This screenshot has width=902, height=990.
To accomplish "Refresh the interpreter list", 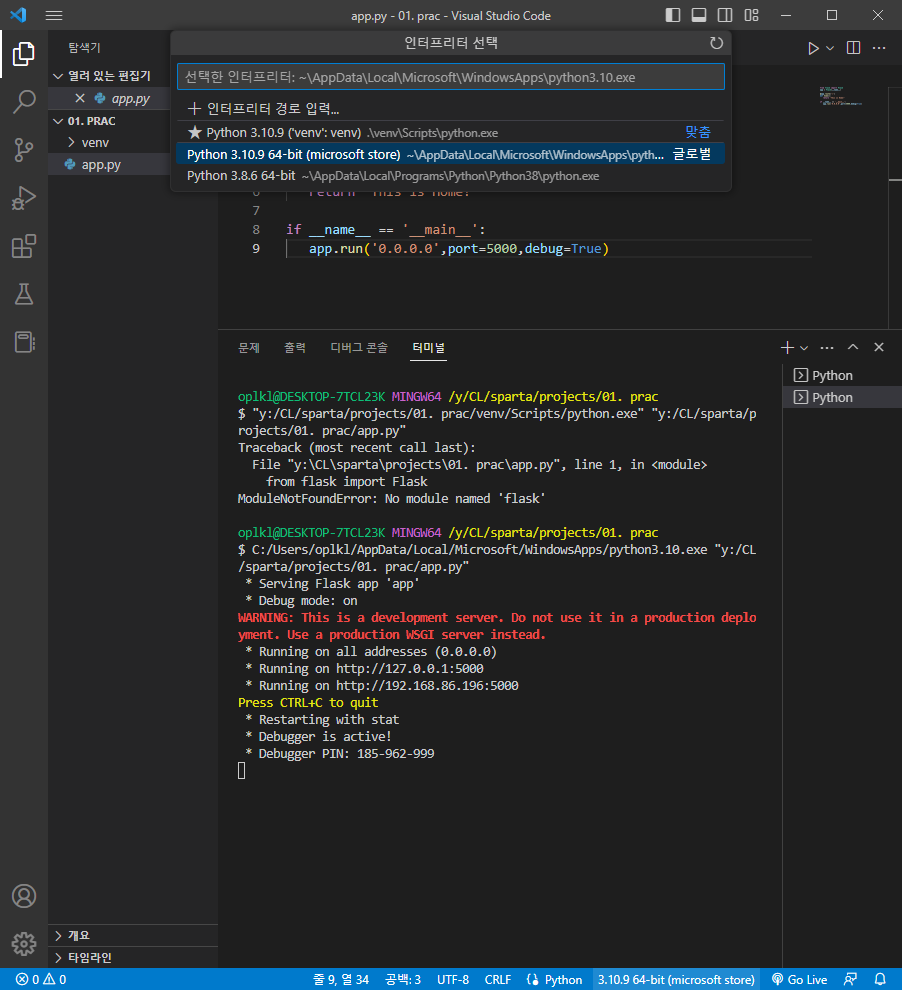I will 716,43.
